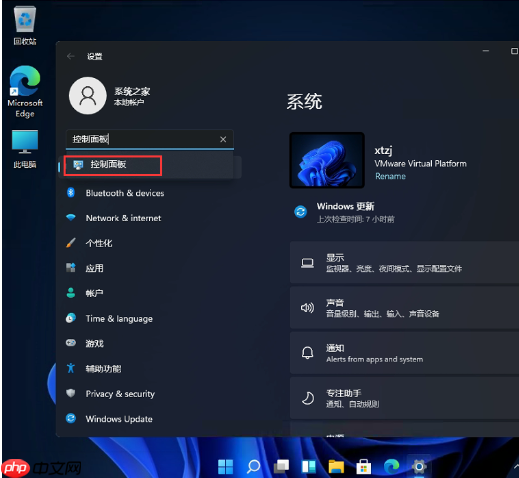
Task: Open the Start menu on the taskbar
Action: [x=226, y=466]
